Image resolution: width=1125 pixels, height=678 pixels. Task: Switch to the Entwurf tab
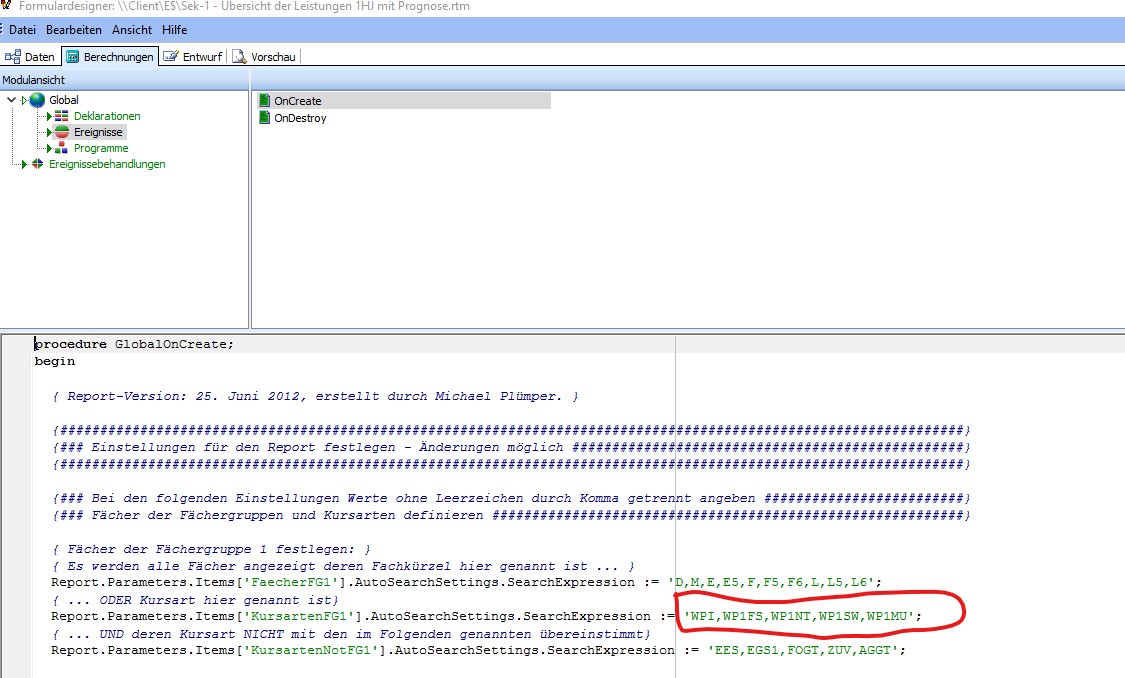coord(193,57)
